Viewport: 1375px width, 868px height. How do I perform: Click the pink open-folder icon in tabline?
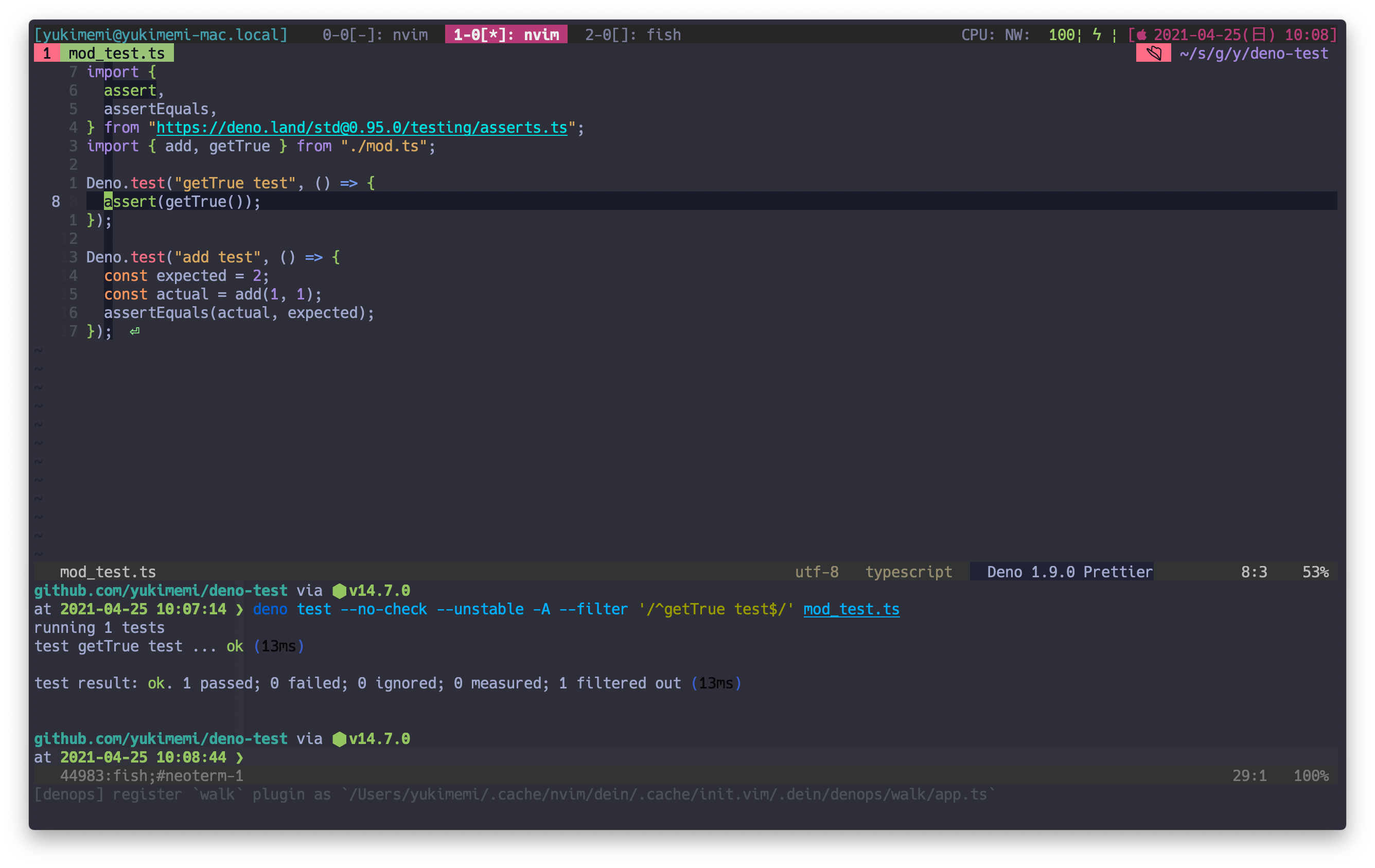click(1153, 53)
